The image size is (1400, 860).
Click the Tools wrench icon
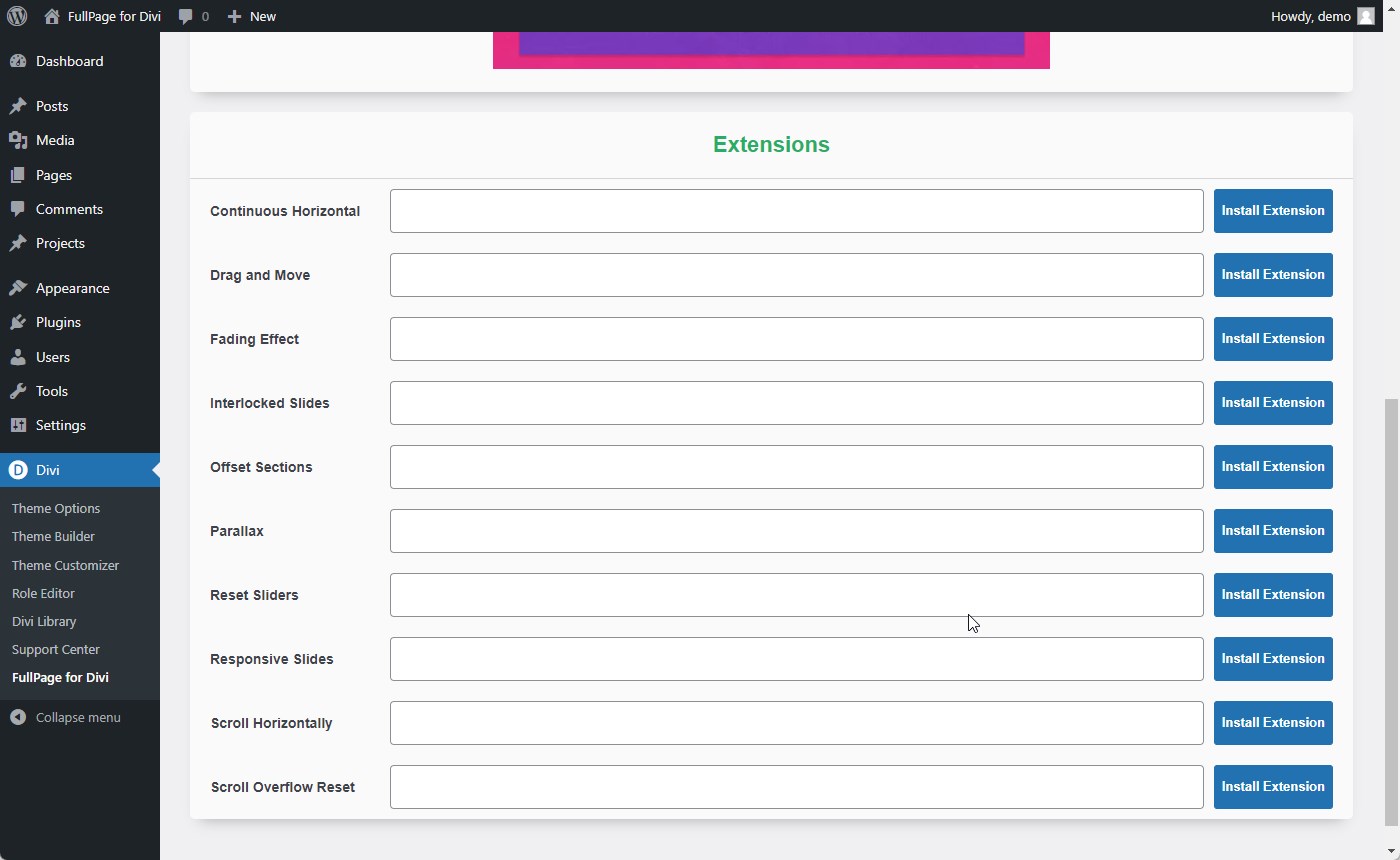(x=18, y=391)
